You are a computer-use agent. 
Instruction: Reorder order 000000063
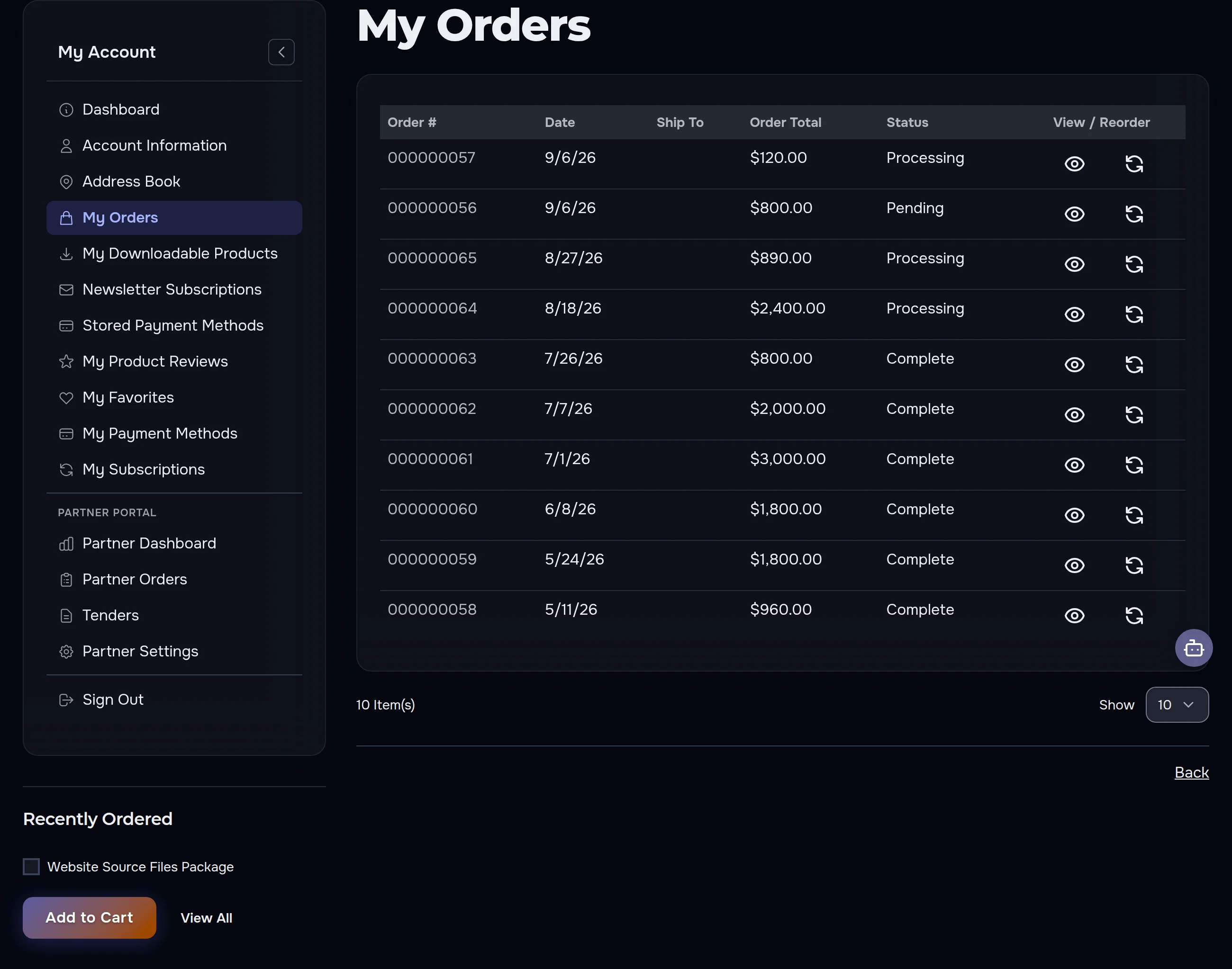1134,365
